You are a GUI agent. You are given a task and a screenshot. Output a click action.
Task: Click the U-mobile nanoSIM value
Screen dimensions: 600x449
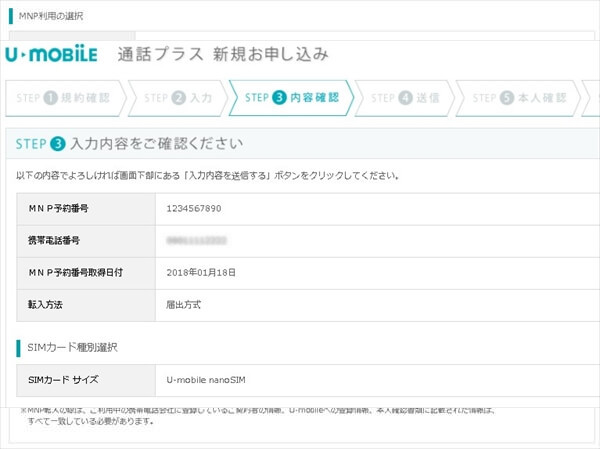206,380
